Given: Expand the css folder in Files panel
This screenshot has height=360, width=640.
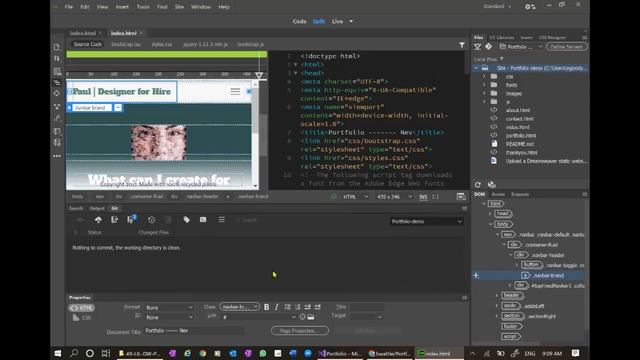Looking at the screenshot, I should [484, 77].
